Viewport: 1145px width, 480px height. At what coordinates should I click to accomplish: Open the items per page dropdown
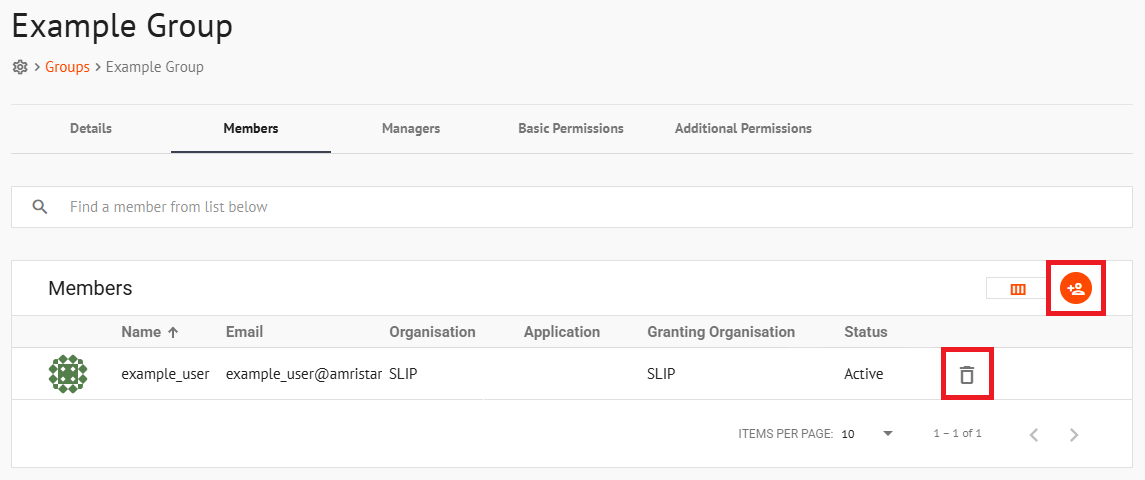868,434
